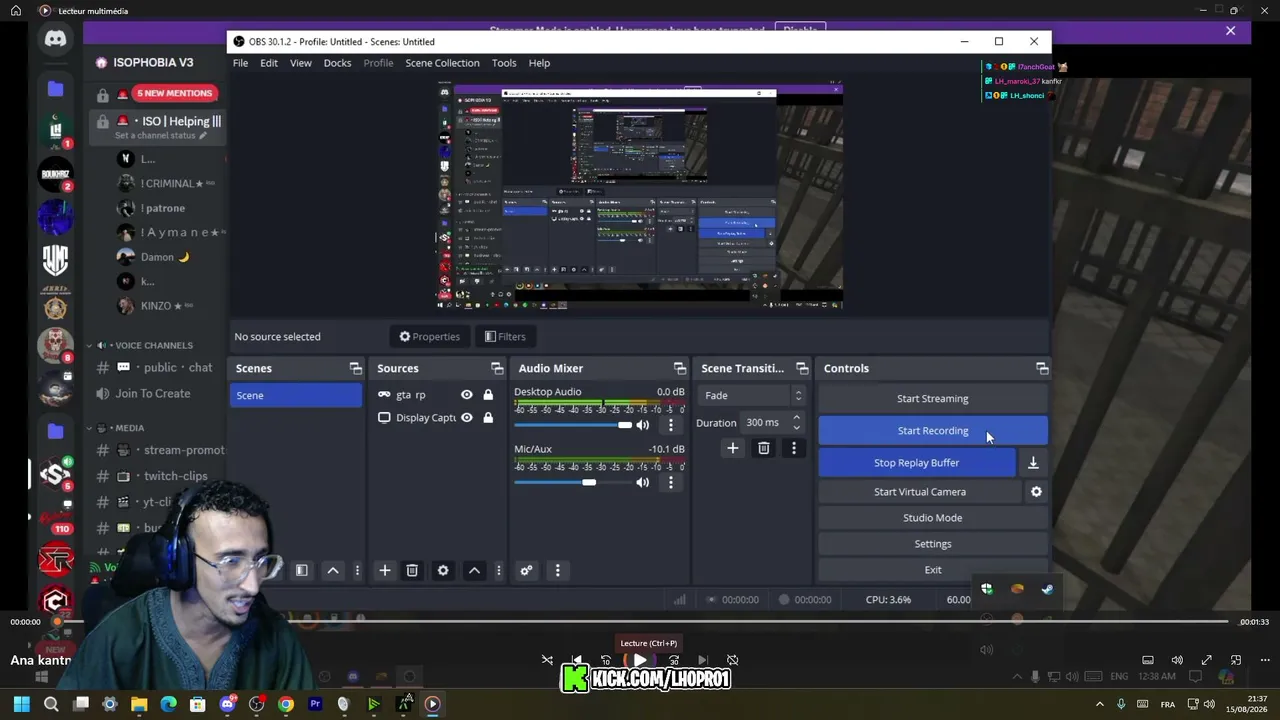
Task: Click Start Virtual Camera
Action: click(920, 492)
